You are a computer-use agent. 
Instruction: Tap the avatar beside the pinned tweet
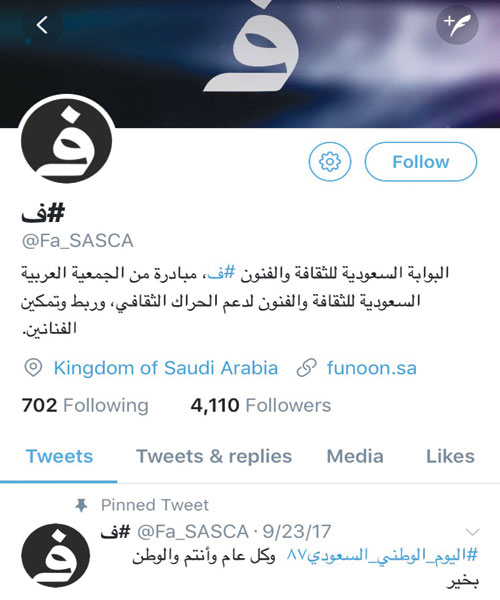(56, 555)
